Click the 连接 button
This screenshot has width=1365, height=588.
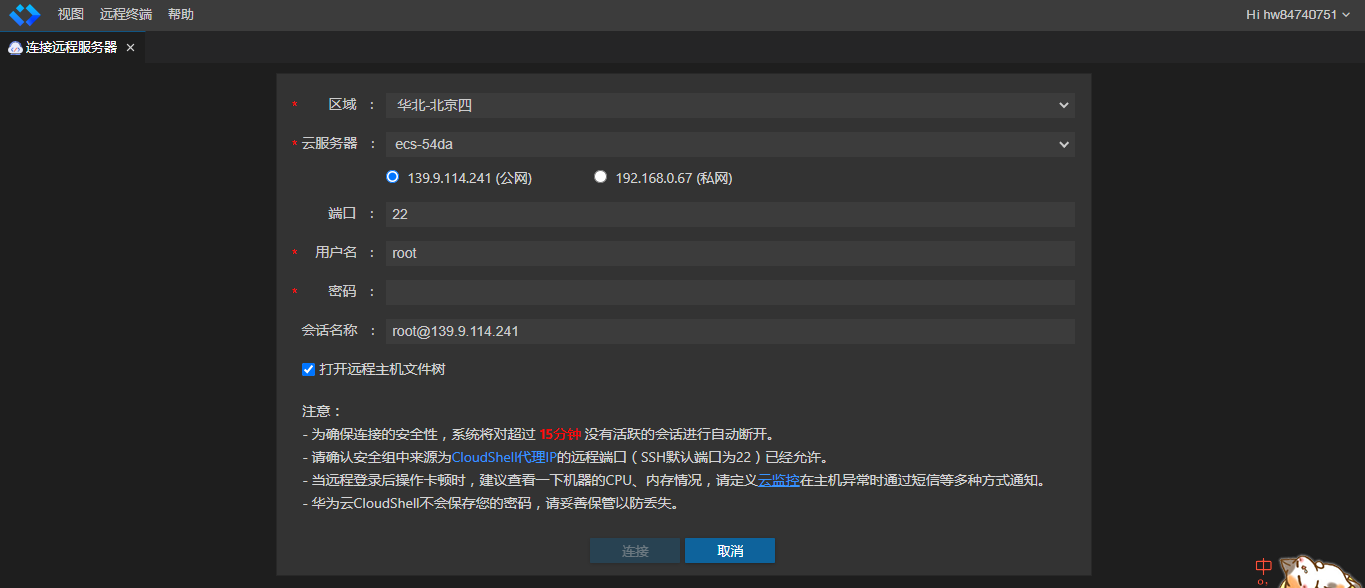[x=635, y=551]
